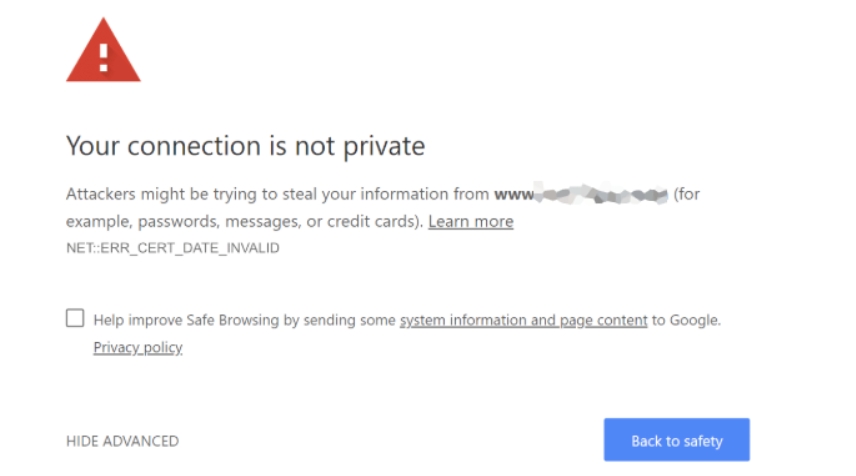Click the blurred website address
The image size is (856, 476).
pos(602,194)
